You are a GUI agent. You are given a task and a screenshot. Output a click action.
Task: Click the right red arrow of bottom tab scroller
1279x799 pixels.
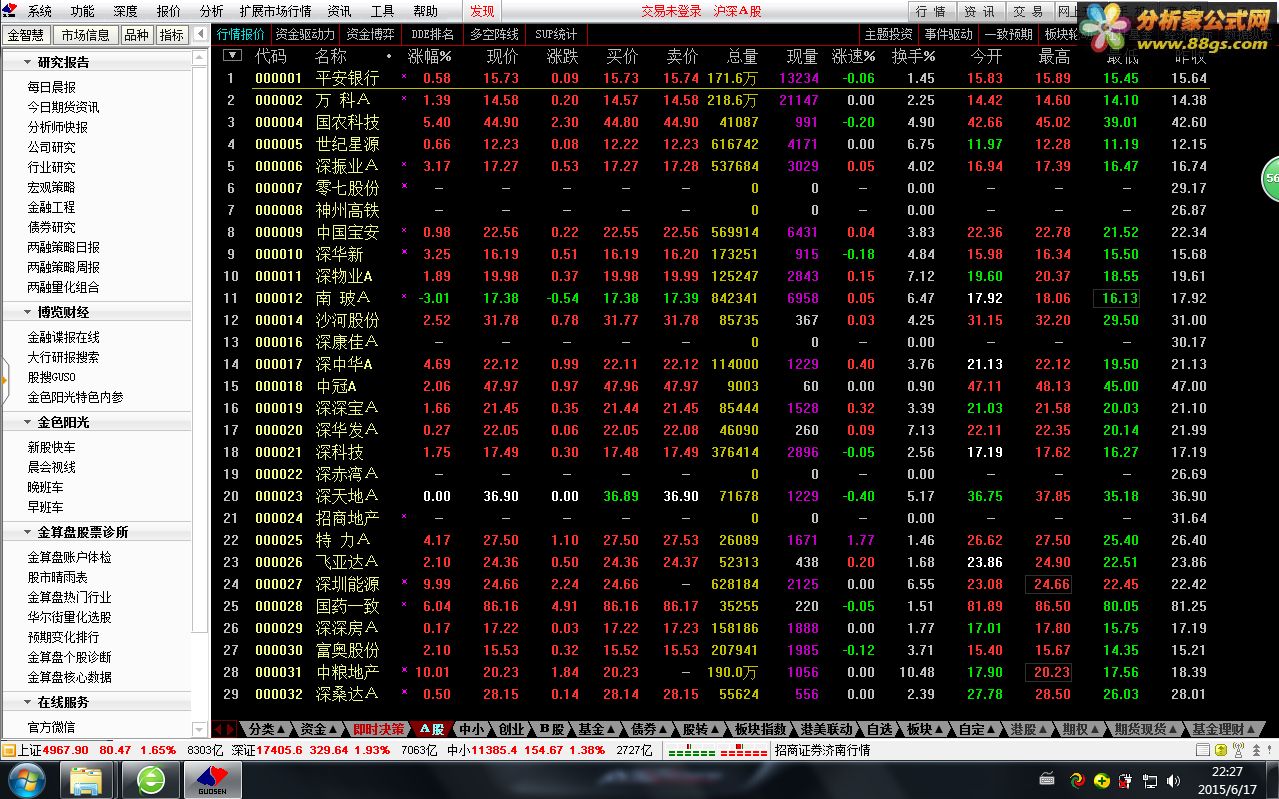[x=231, y=730]
